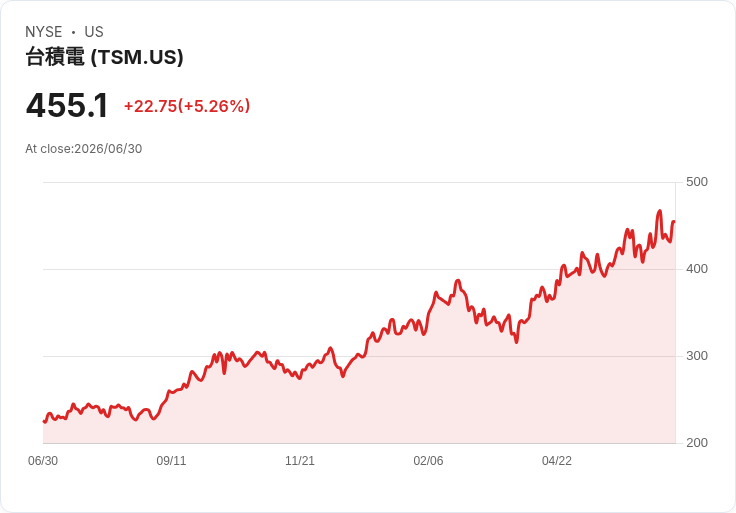Click the At close:2026/06/30 timestamp
Screen dimensions: 736x513
pos(84,149)
